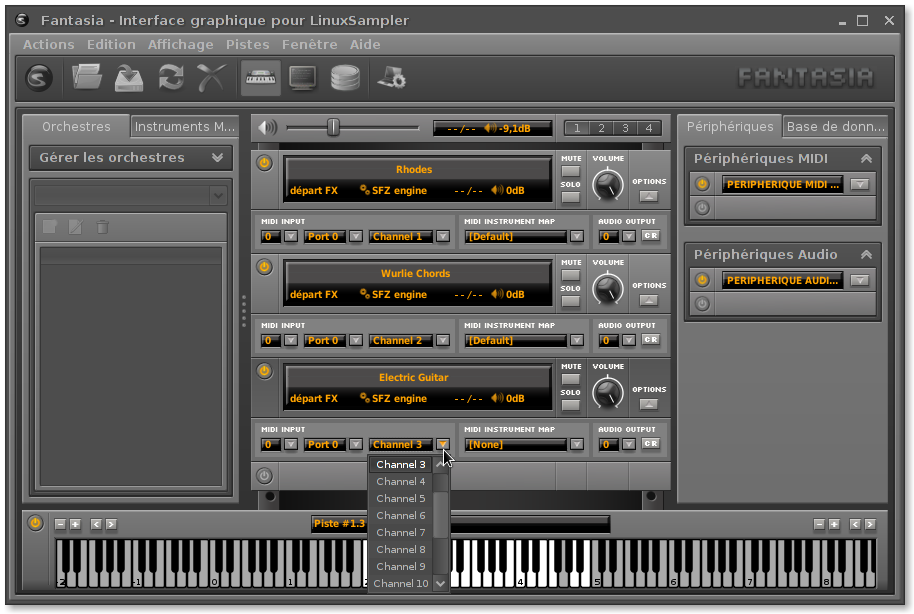Open Rhodes MIDI instrument map dropdown
The width and height of the screenshot is (914, 614).
(576, 237)
